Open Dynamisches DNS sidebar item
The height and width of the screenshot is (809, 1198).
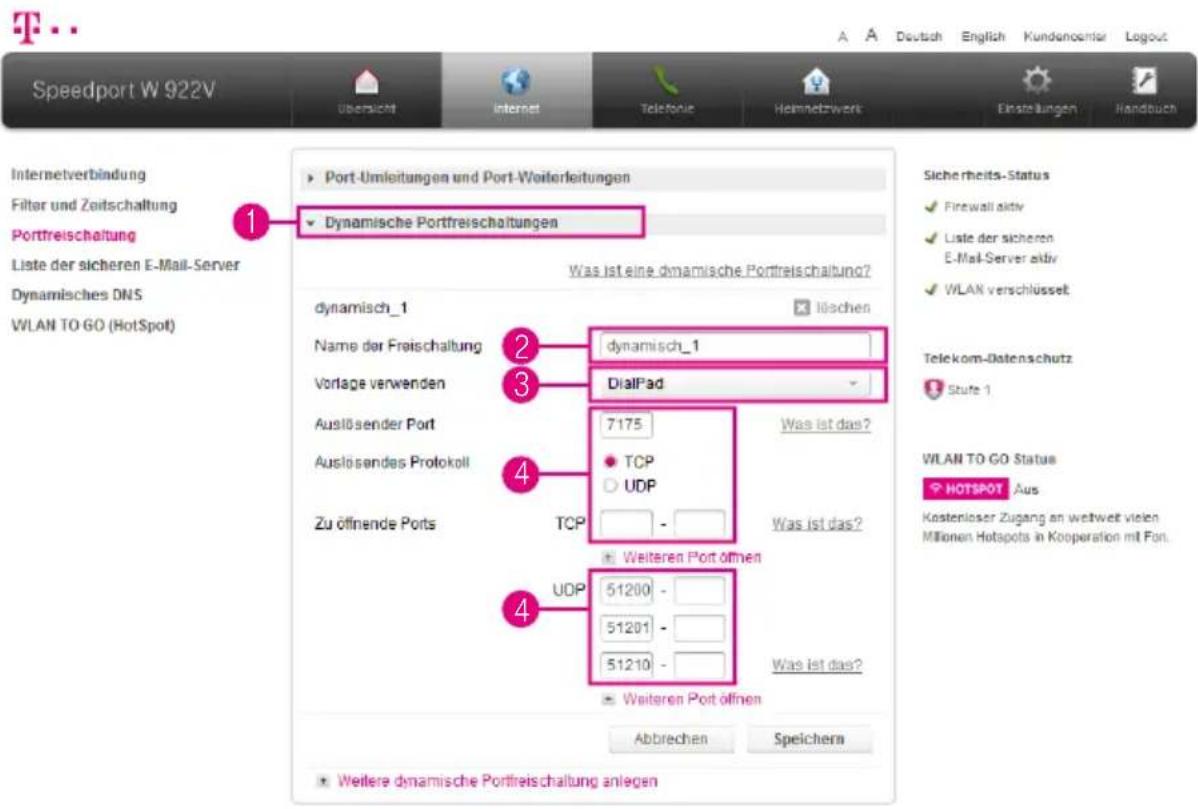coord(76,295)
